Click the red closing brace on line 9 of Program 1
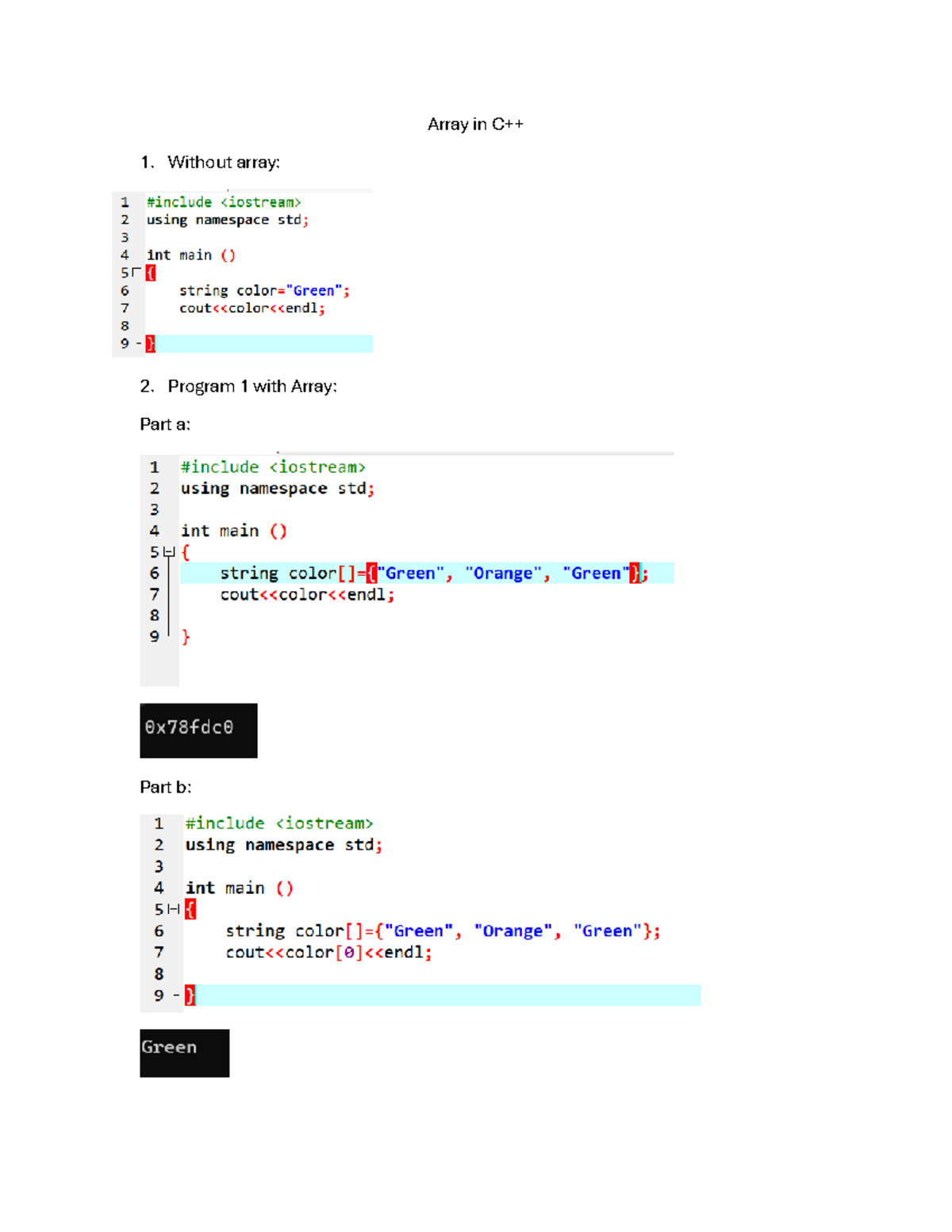Image resolution: width=952 pixels, height=1232 pixels. (x=152, y=343)
